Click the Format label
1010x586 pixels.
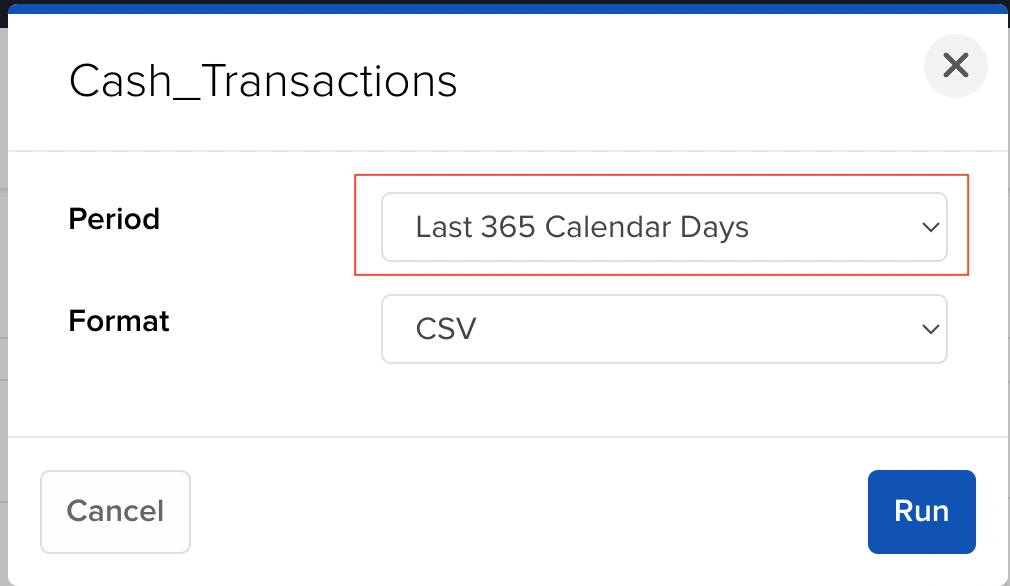coord(118,321)
